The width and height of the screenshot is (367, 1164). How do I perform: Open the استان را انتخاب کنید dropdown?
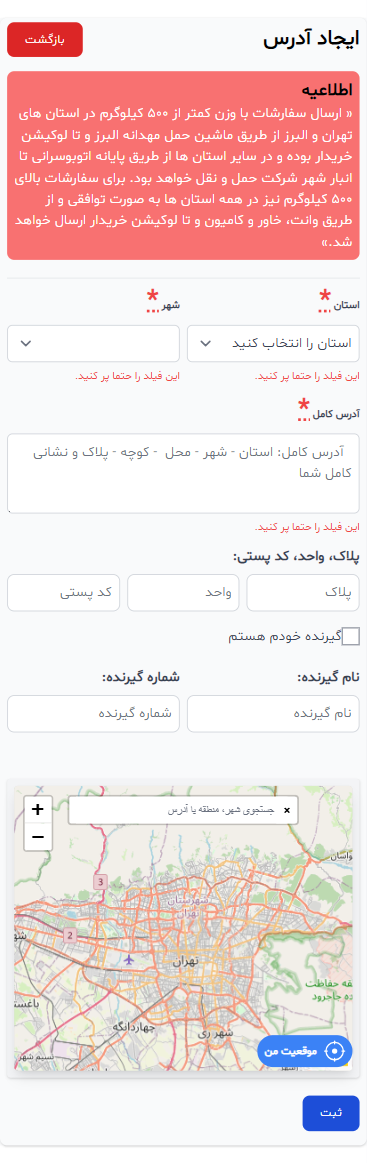pyautogui.click(x=273, y=343)
